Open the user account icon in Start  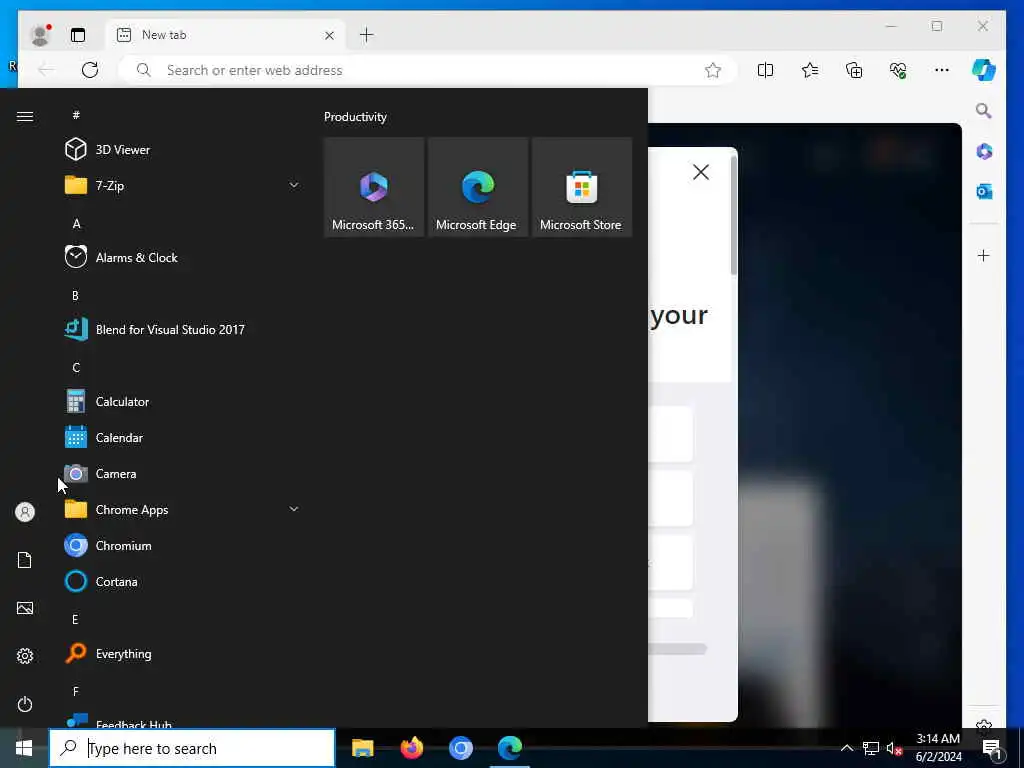[x=25, y=512]
